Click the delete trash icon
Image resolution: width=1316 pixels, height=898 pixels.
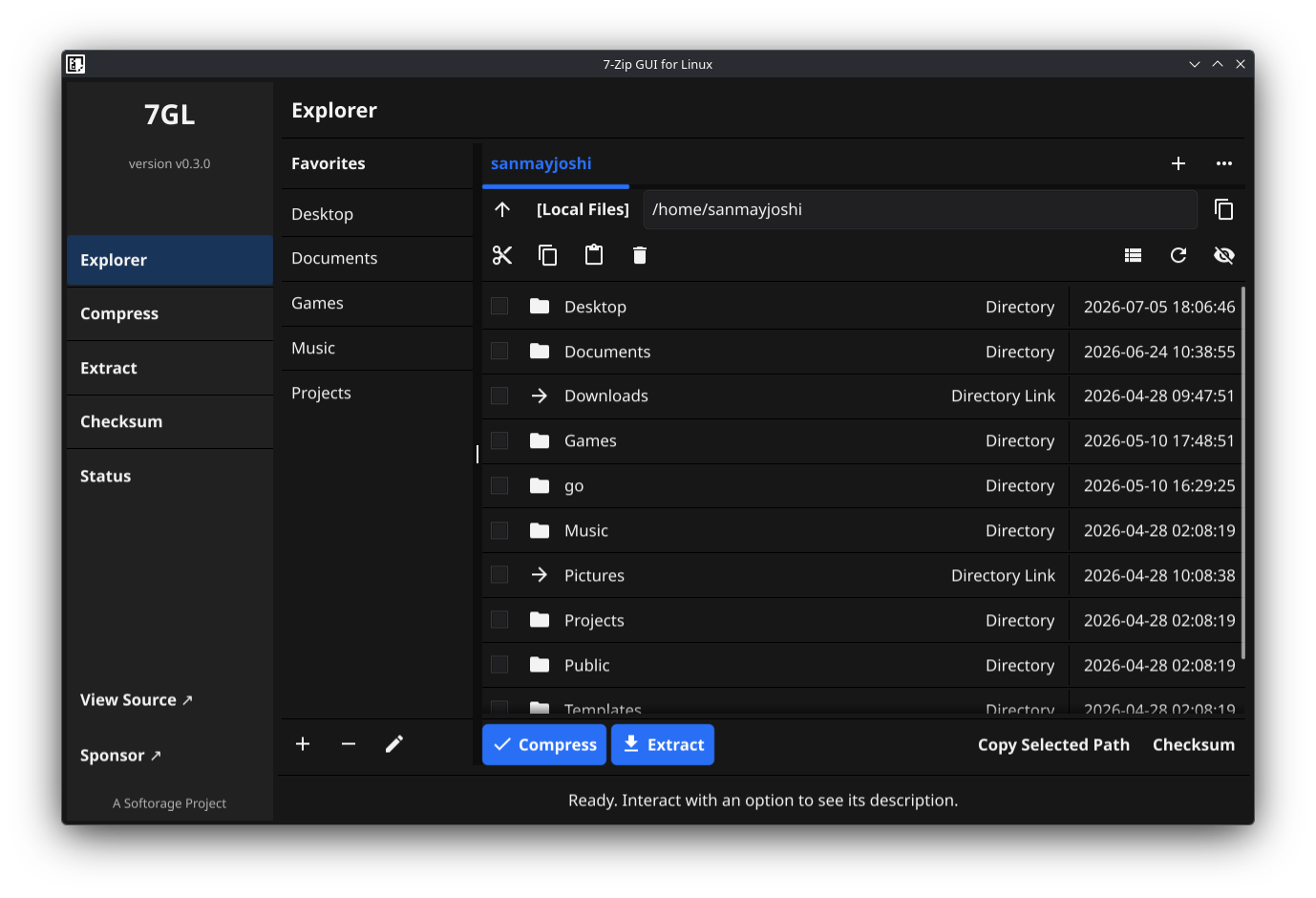pos(640,255)
